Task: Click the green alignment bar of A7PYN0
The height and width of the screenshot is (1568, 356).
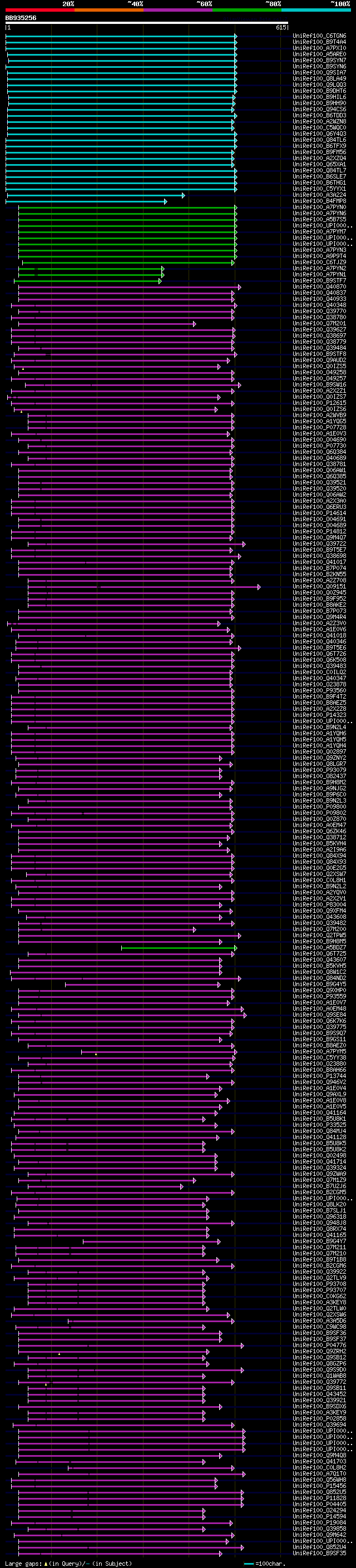Action: pos(127,207)
